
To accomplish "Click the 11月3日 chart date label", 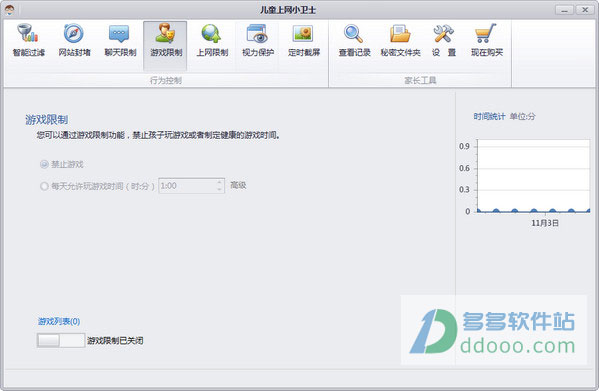I will pyautogui.click(x=545, y=223).
